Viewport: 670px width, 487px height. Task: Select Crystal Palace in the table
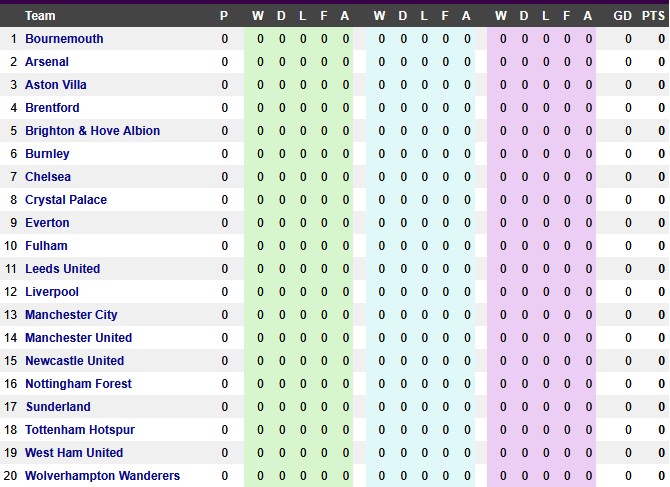66,200
